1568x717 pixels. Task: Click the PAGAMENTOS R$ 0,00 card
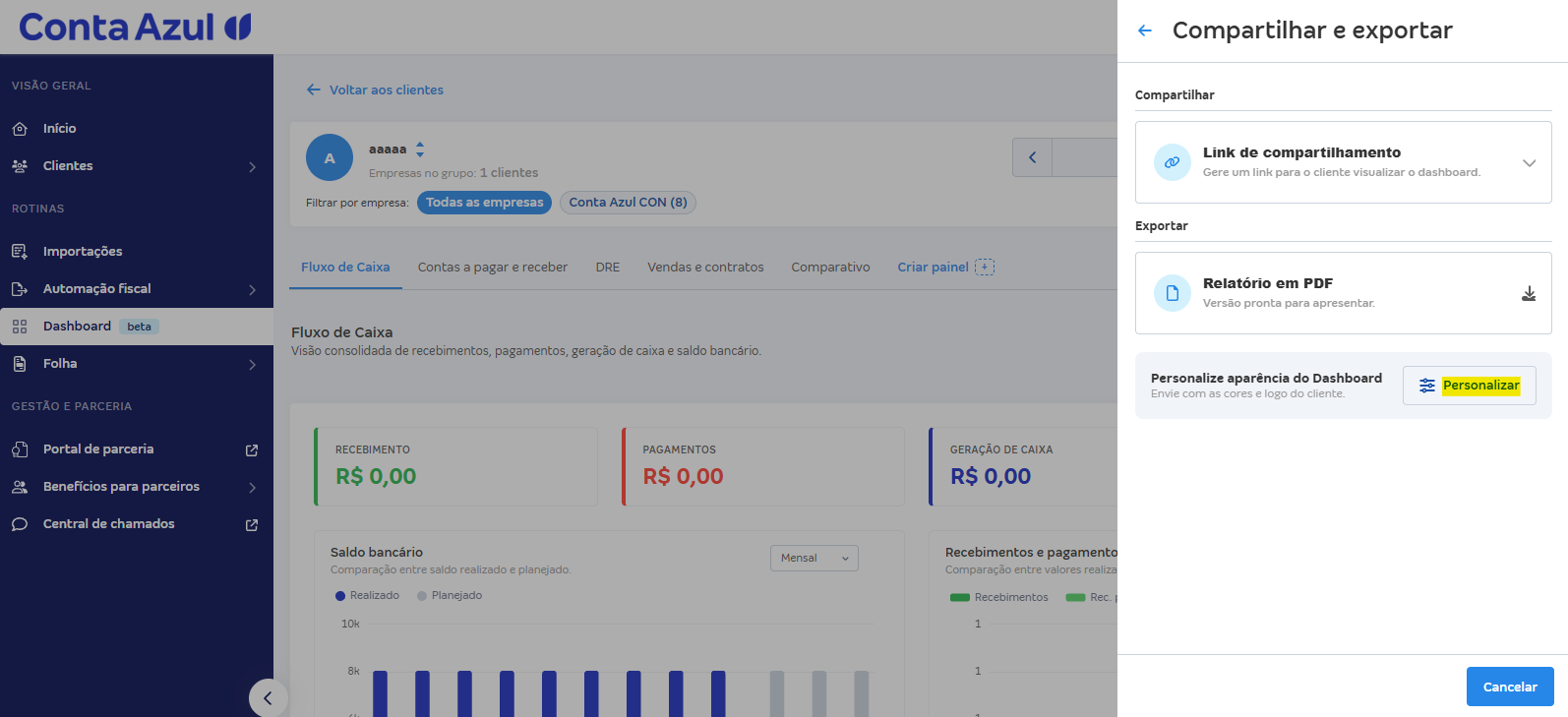(762, 466)
